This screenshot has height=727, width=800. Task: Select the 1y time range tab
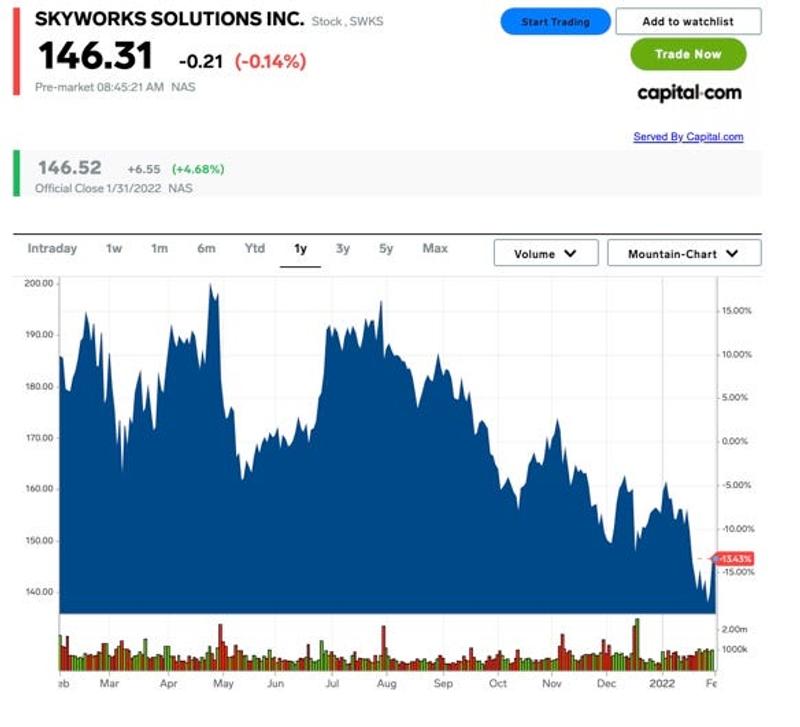coord(301,249)
